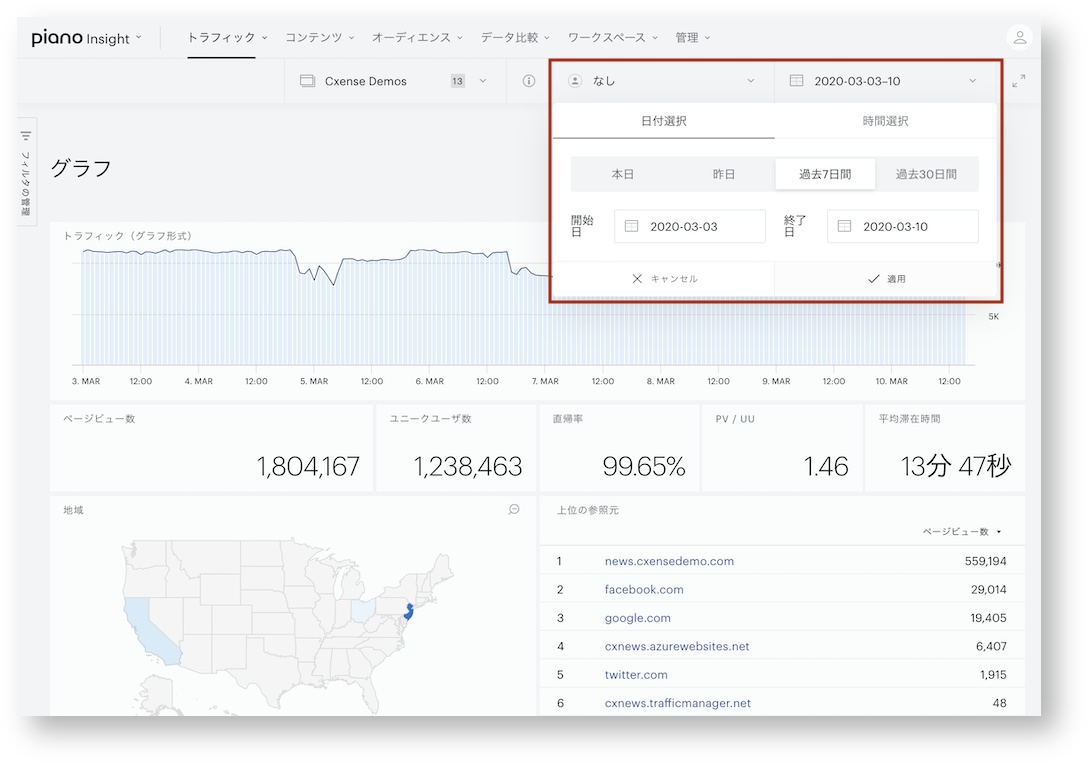The width and height of the screenshot is (1089, 764).
Task: Click the dark blue New Jersey region on map
Action: [409, 613]
